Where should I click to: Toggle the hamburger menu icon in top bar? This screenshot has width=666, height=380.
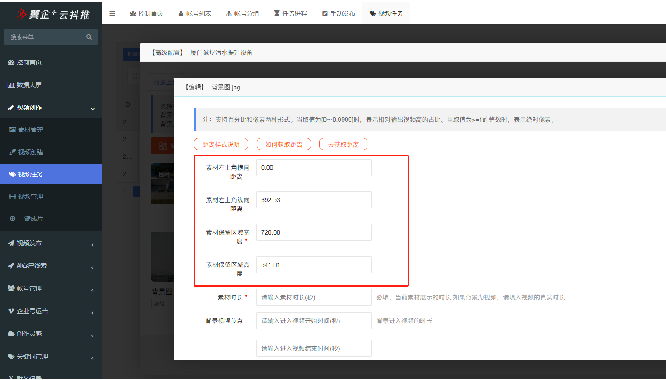[x=112, y=14]
